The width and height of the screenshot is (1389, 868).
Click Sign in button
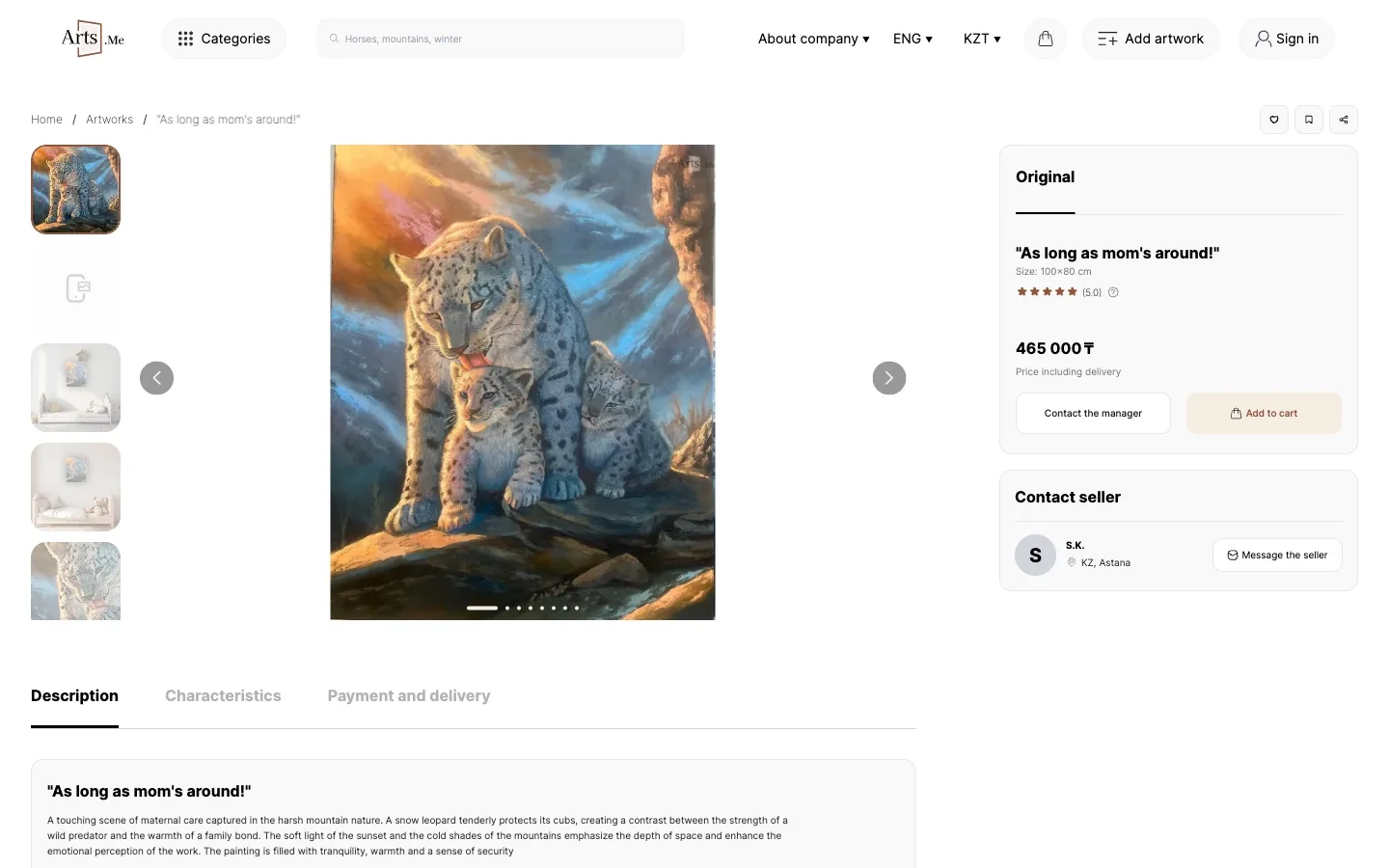pyautogui.click(x=1287, y=39)
